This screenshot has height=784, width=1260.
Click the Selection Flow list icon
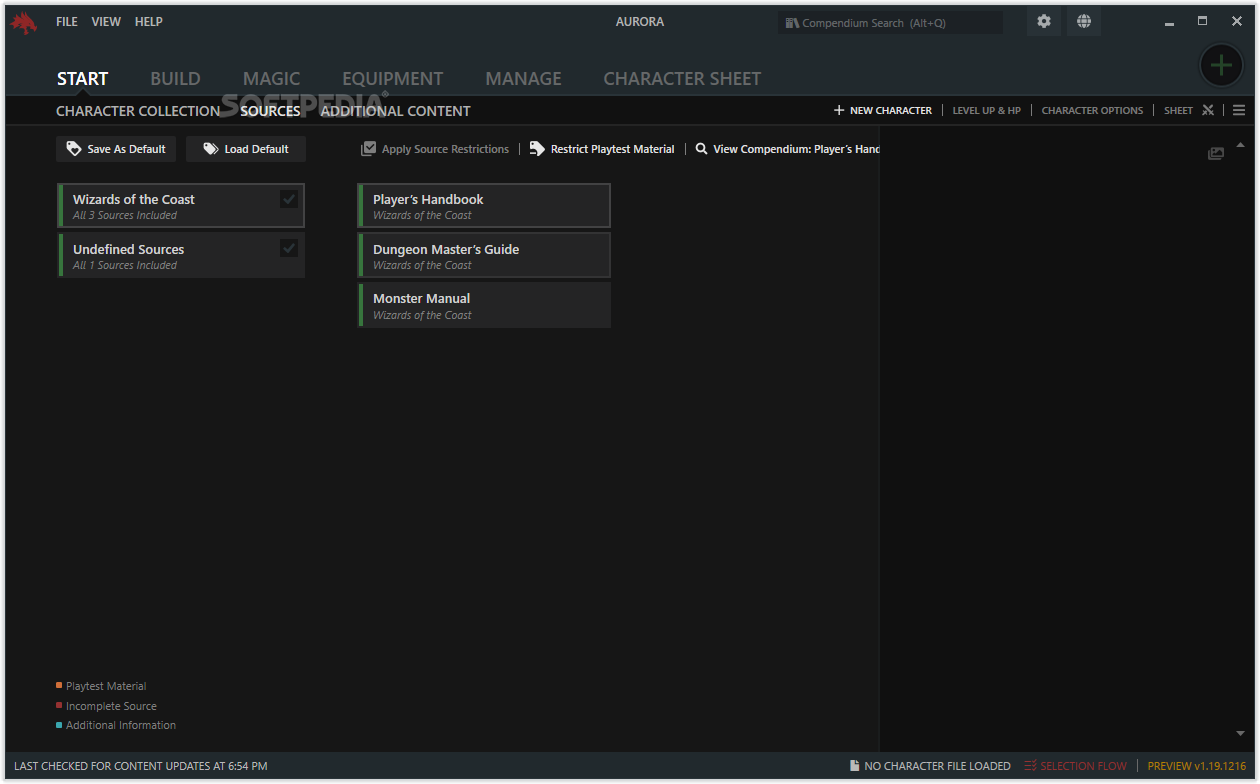click(1030, 766)
